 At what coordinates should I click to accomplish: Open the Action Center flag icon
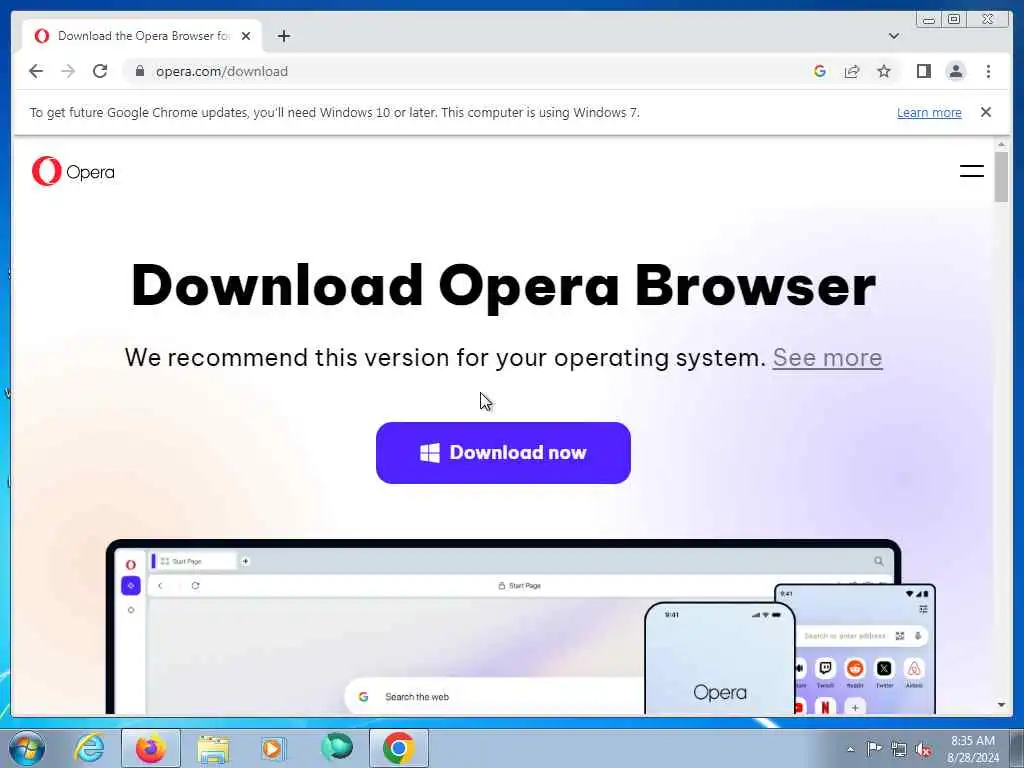coord(874,749)
